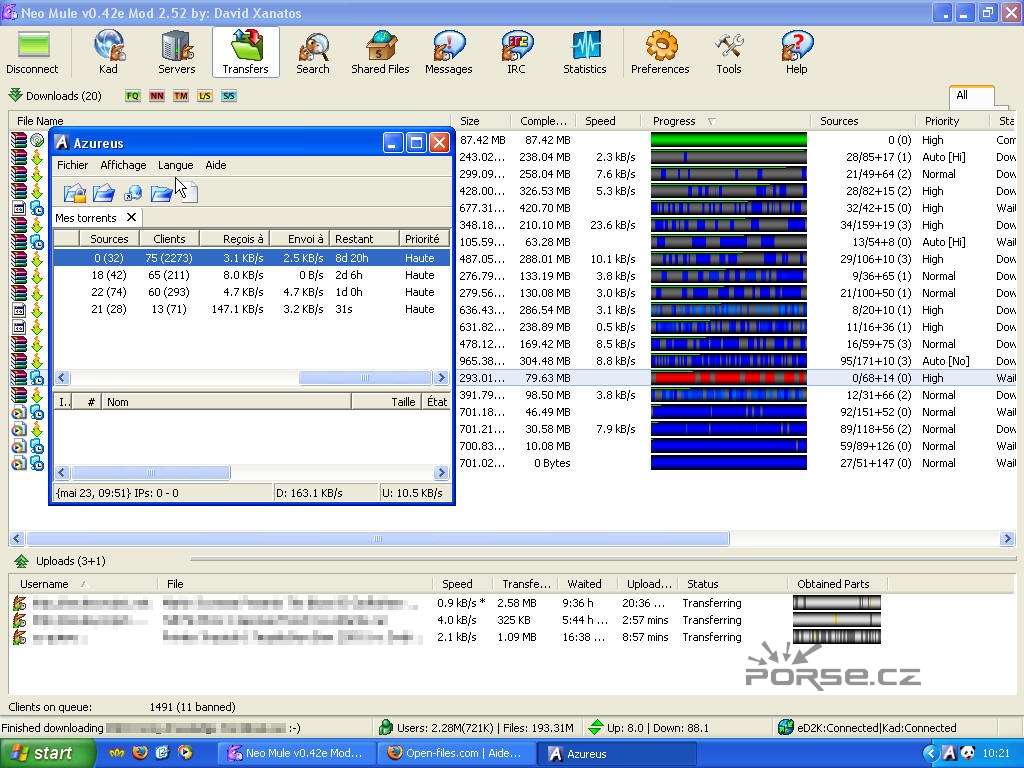Open the Affichage menu in Azureus
The image size is (1024, 768).
click(123, 165)
